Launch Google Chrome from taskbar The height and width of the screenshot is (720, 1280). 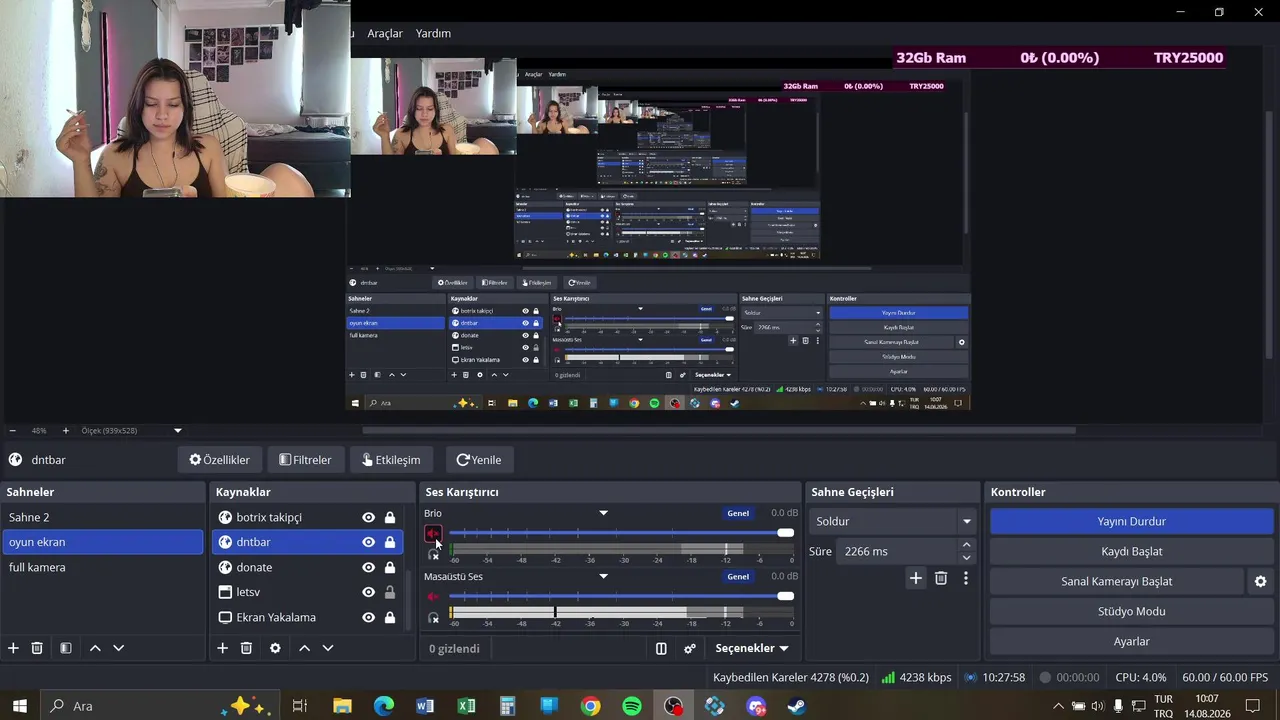click(x=590, y=706)
